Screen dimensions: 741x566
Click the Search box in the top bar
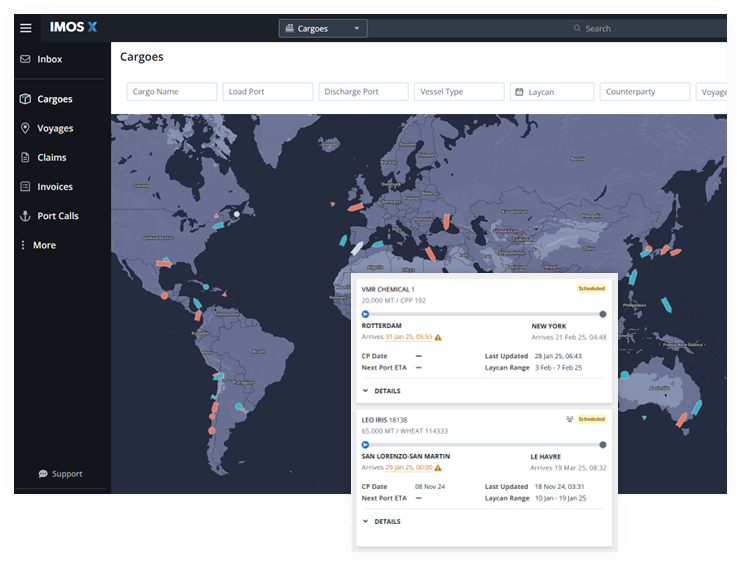coord(650,28)
